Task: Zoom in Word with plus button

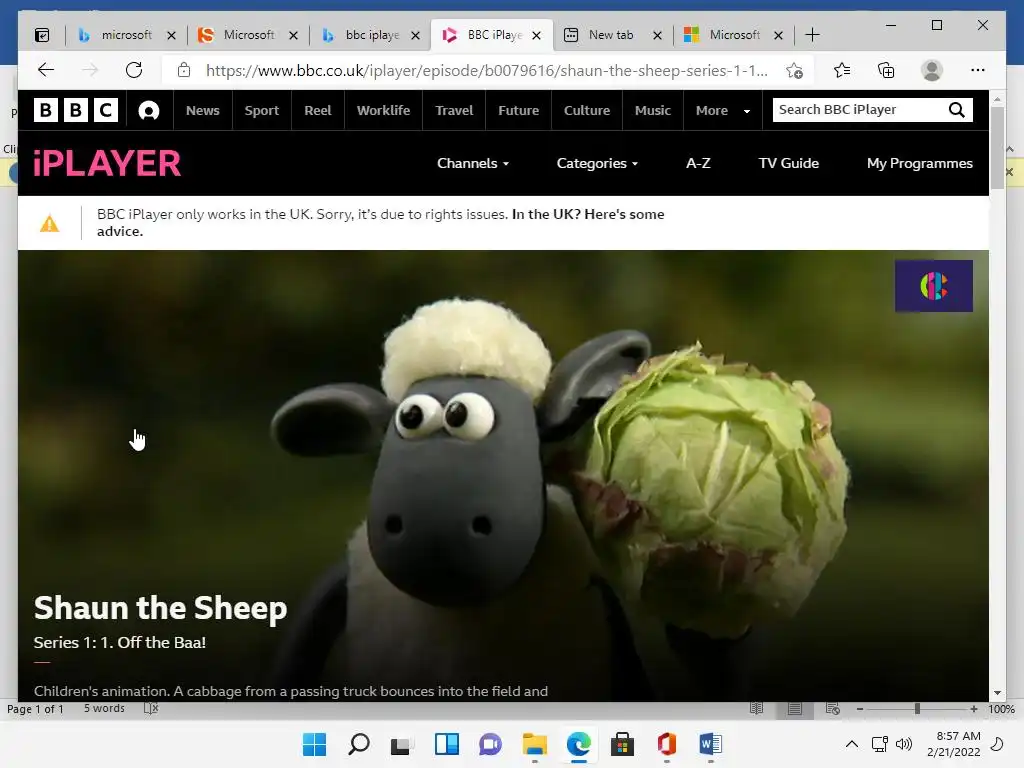Action: 974,709
